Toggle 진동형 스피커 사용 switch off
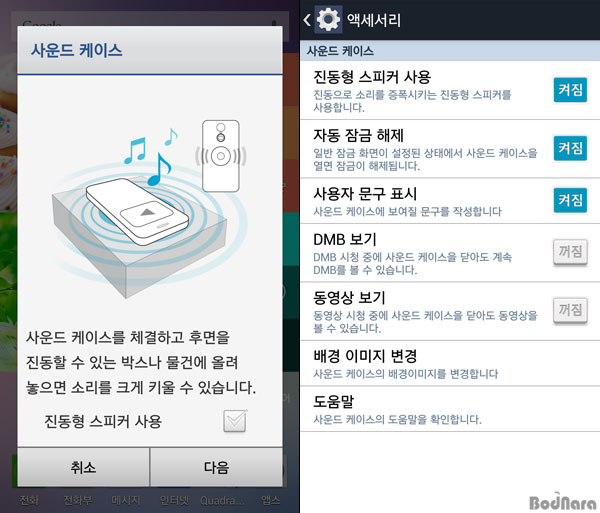 click(570, 90)
